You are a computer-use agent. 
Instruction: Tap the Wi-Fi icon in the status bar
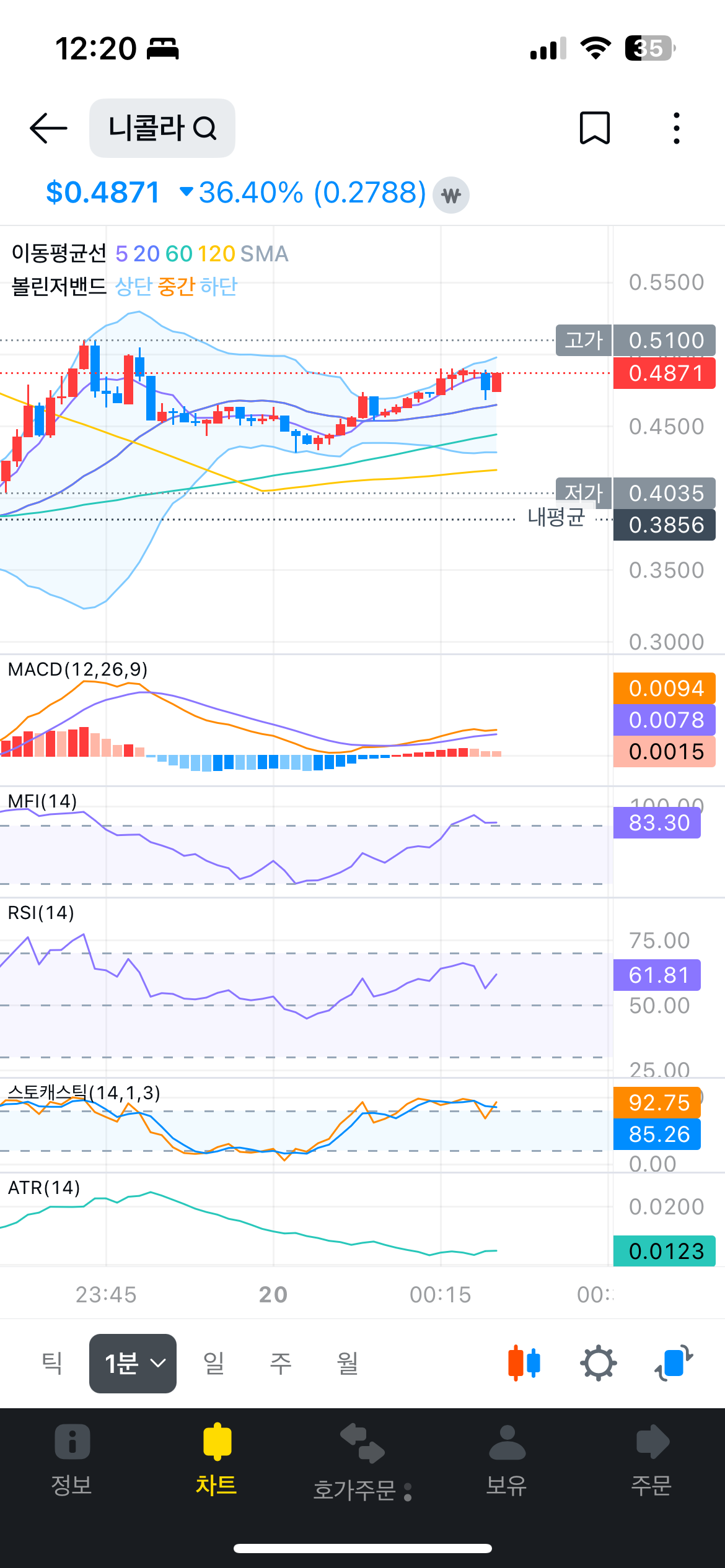(595, 48)
